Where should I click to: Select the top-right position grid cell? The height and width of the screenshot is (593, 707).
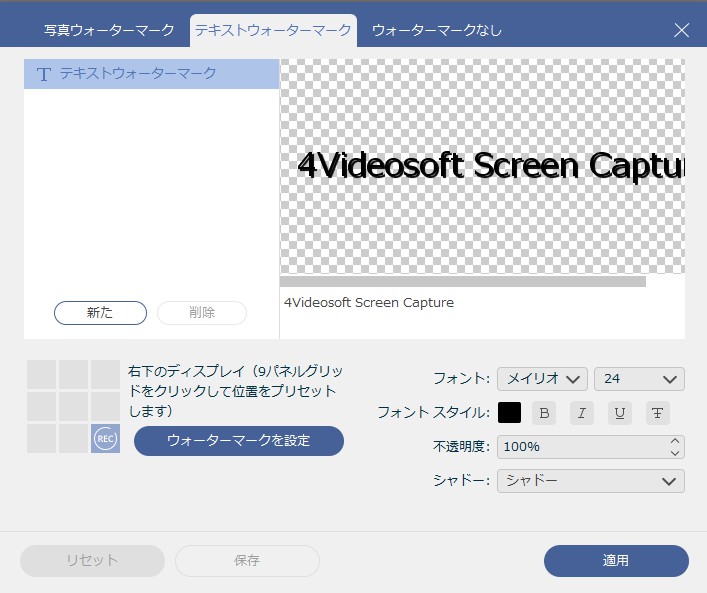point(106,374)
